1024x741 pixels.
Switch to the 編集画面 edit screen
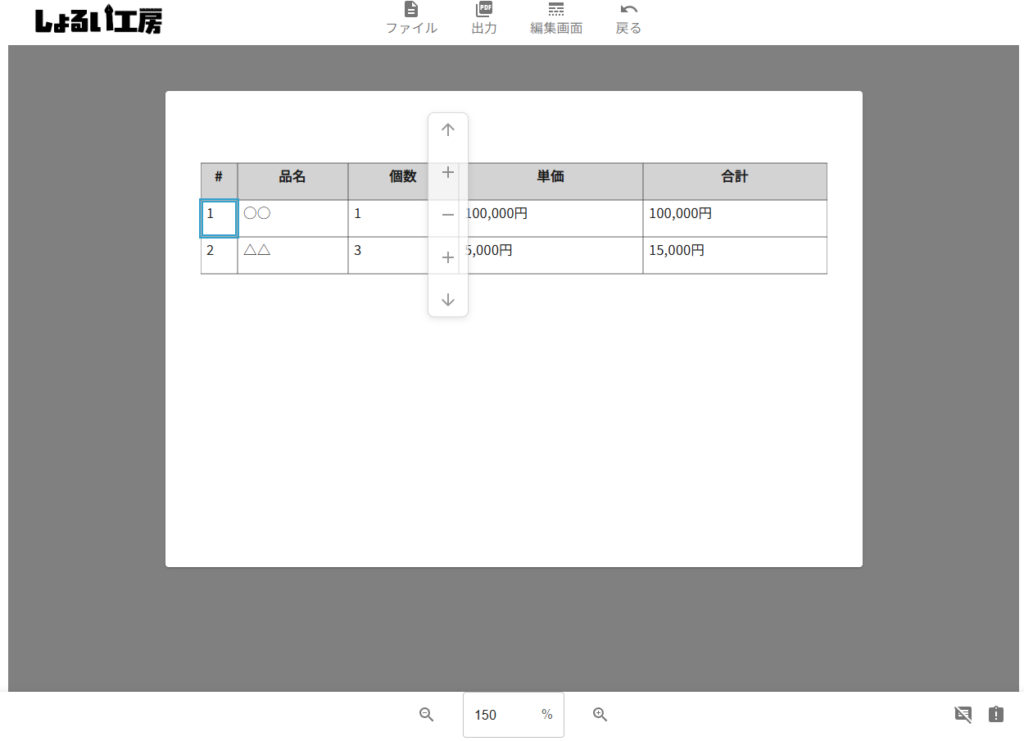coord(556,18)
